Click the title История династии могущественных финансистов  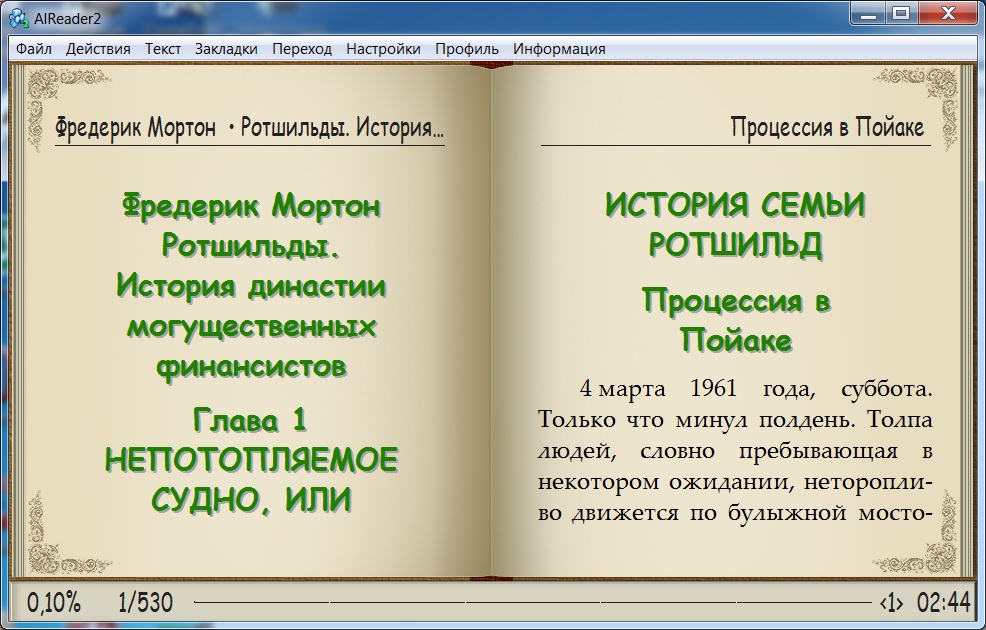tap(251, 326)
